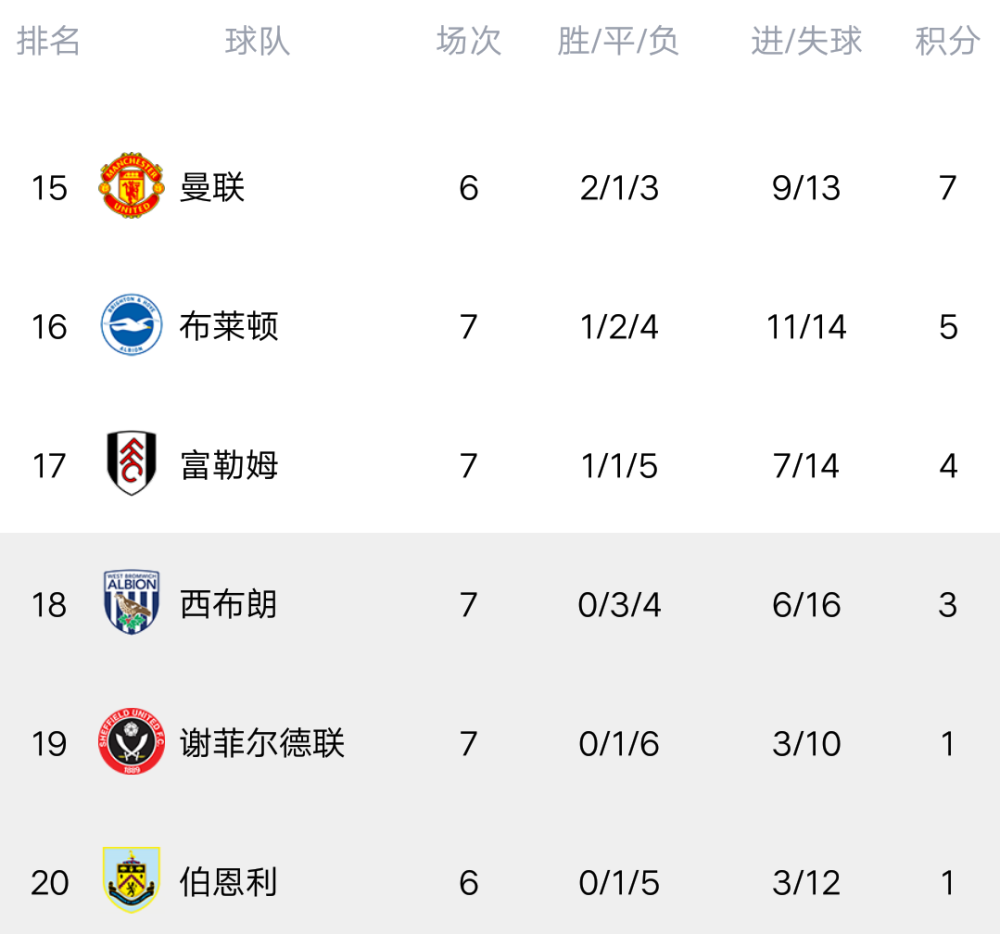
Task: Click the 积分 column header
Action: (947, 41)
